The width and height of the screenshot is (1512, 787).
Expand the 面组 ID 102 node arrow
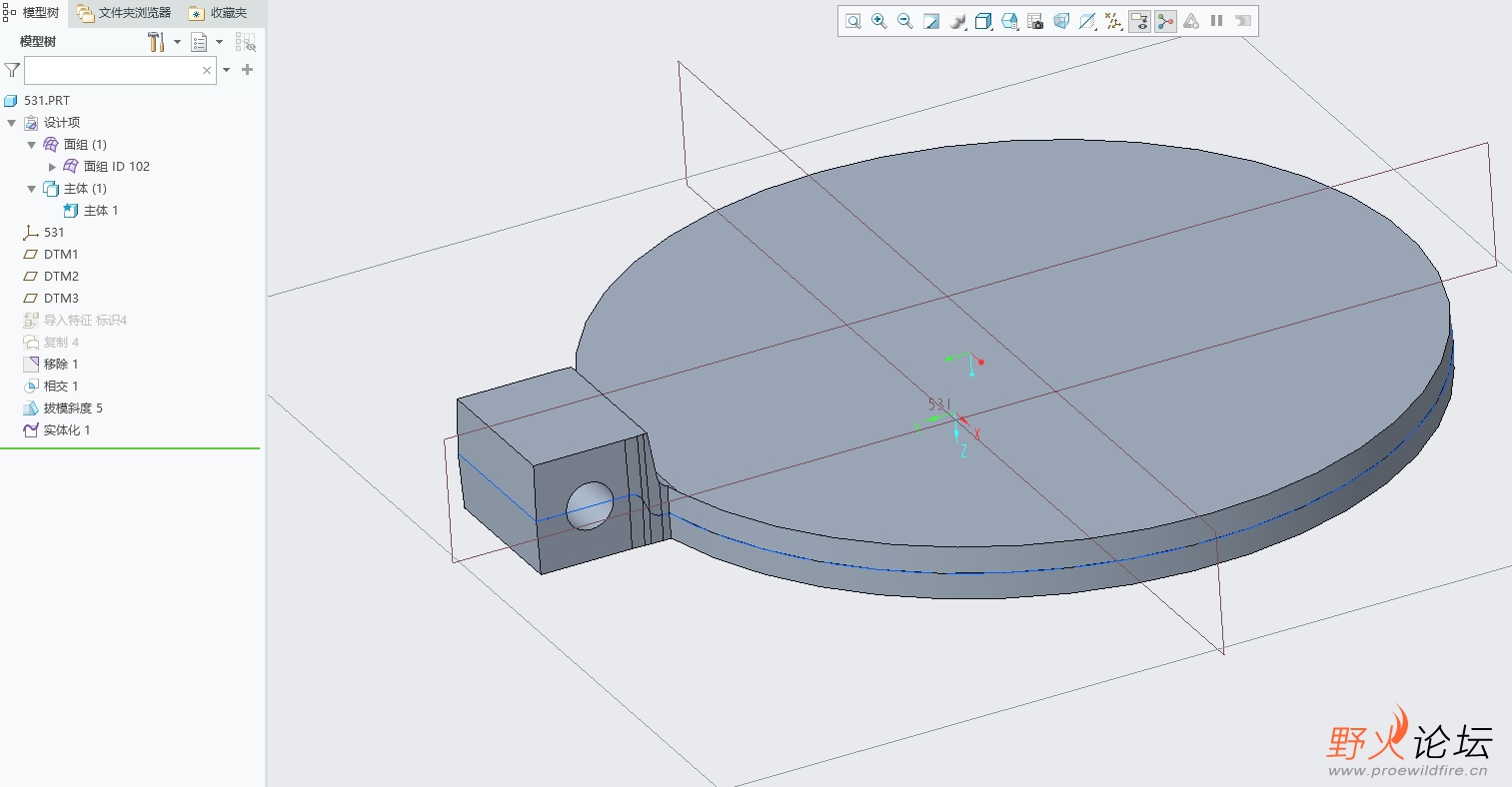point(53,167)
